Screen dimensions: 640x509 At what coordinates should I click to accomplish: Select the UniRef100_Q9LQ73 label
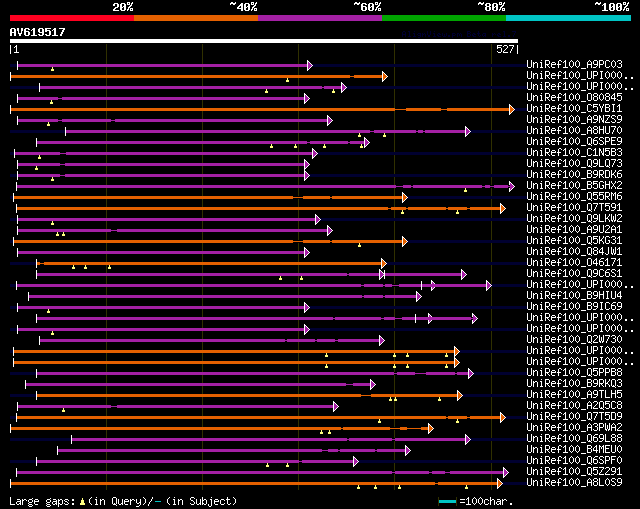click(x=574, y=163)
